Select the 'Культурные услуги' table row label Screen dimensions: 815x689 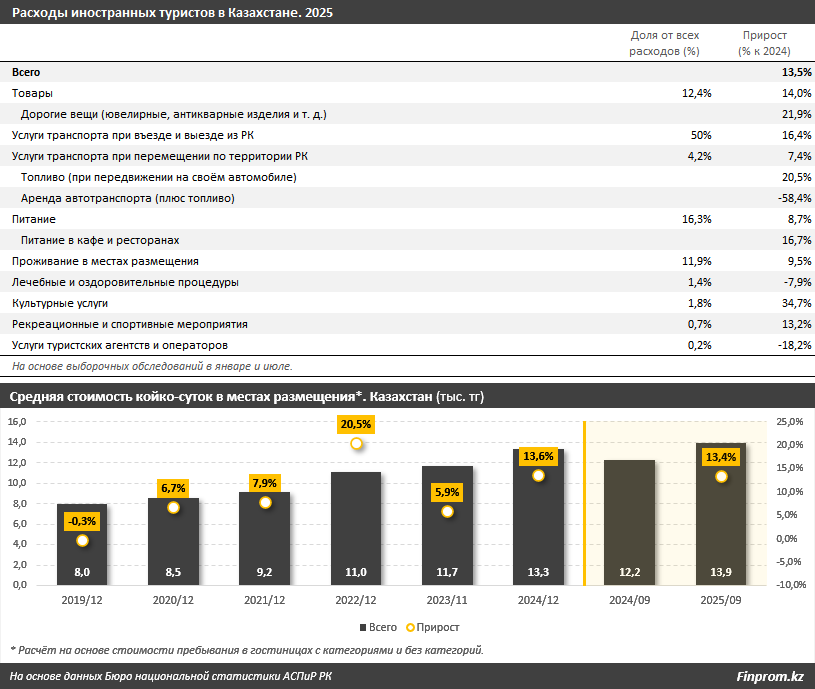59,303
